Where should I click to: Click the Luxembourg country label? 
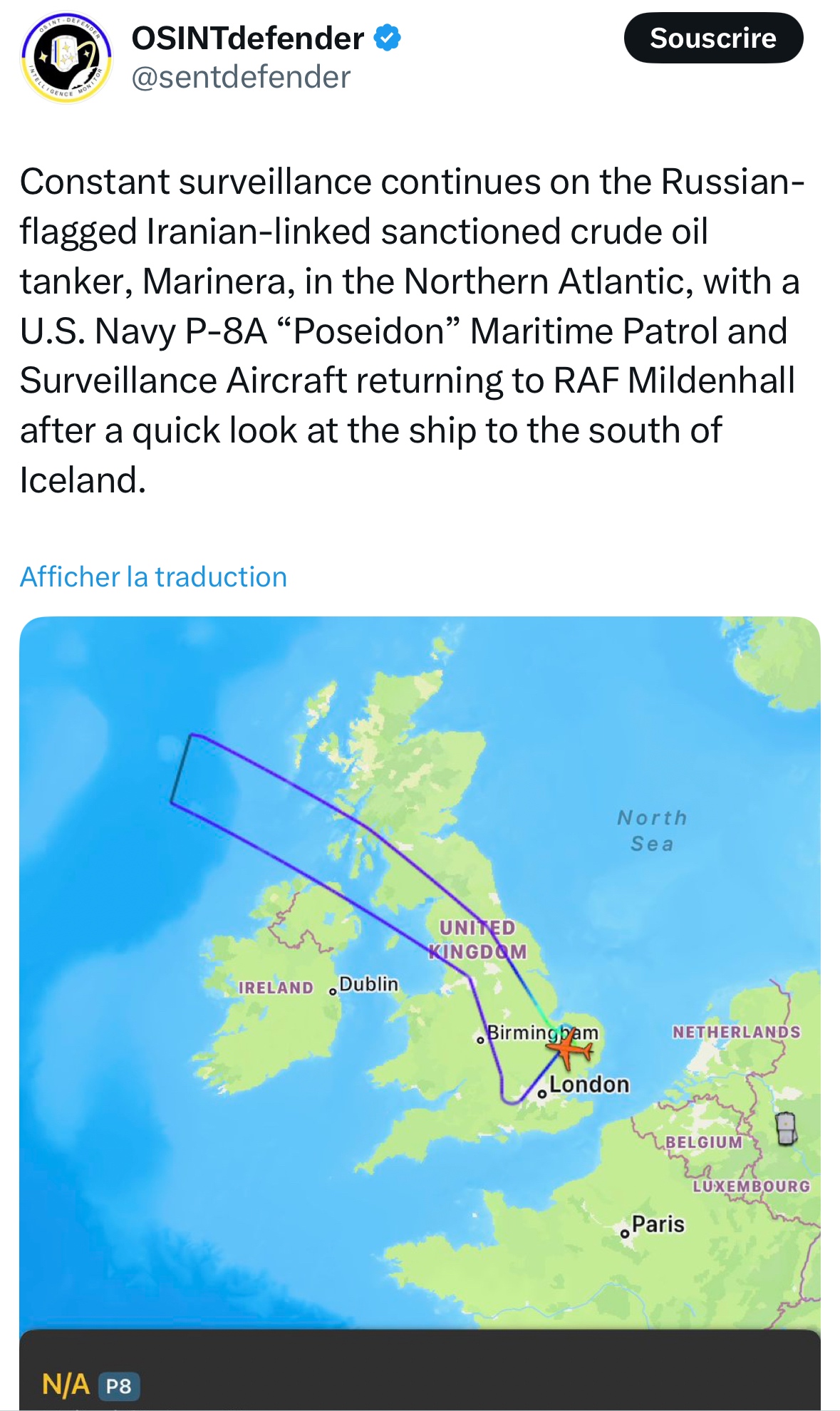[x=751, y=1187]
